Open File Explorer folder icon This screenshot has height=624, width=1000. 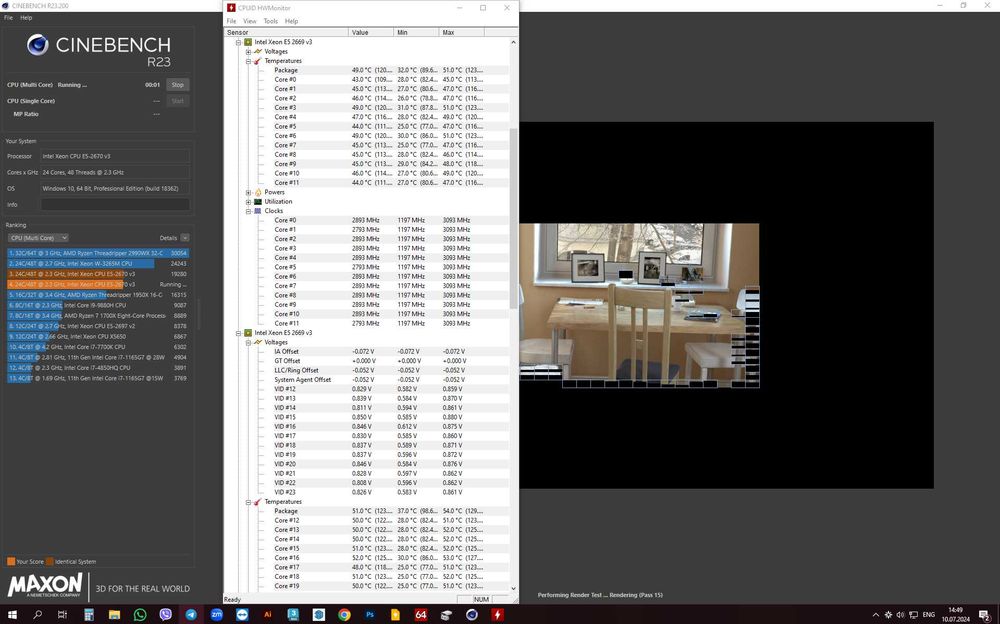(x=114, y=615)
